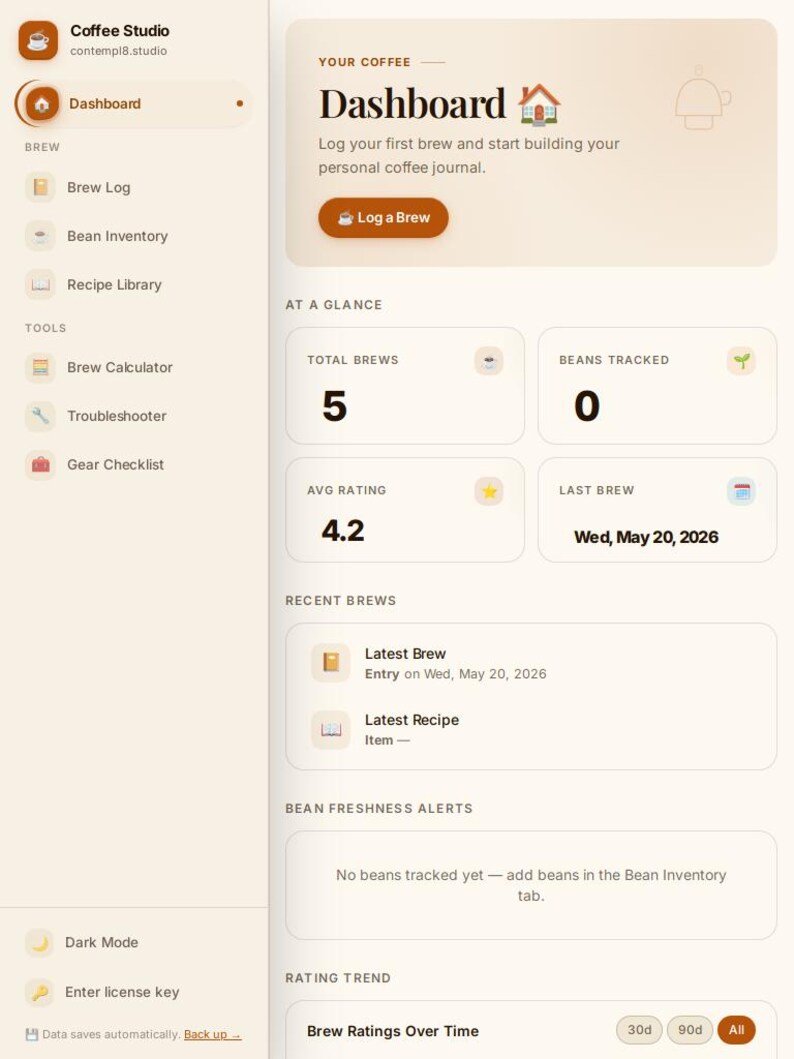Toggle Dark Mode
This screenshot has width=794, height=1059.
133,943
